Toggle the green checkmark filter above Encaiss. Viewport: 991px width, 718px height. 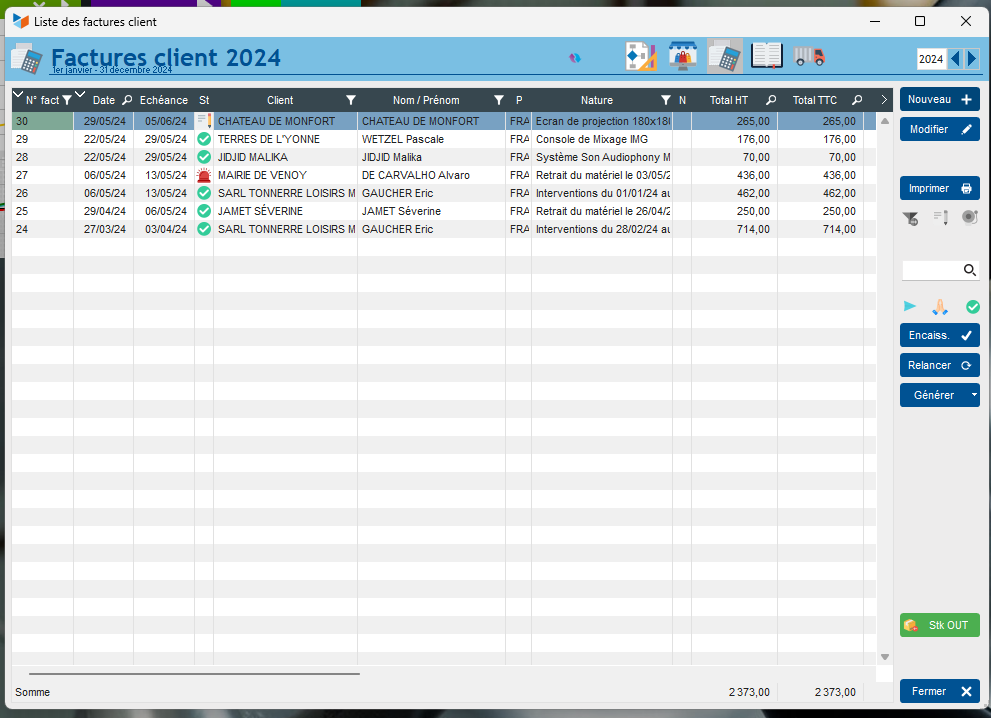(x=972, y=307)
